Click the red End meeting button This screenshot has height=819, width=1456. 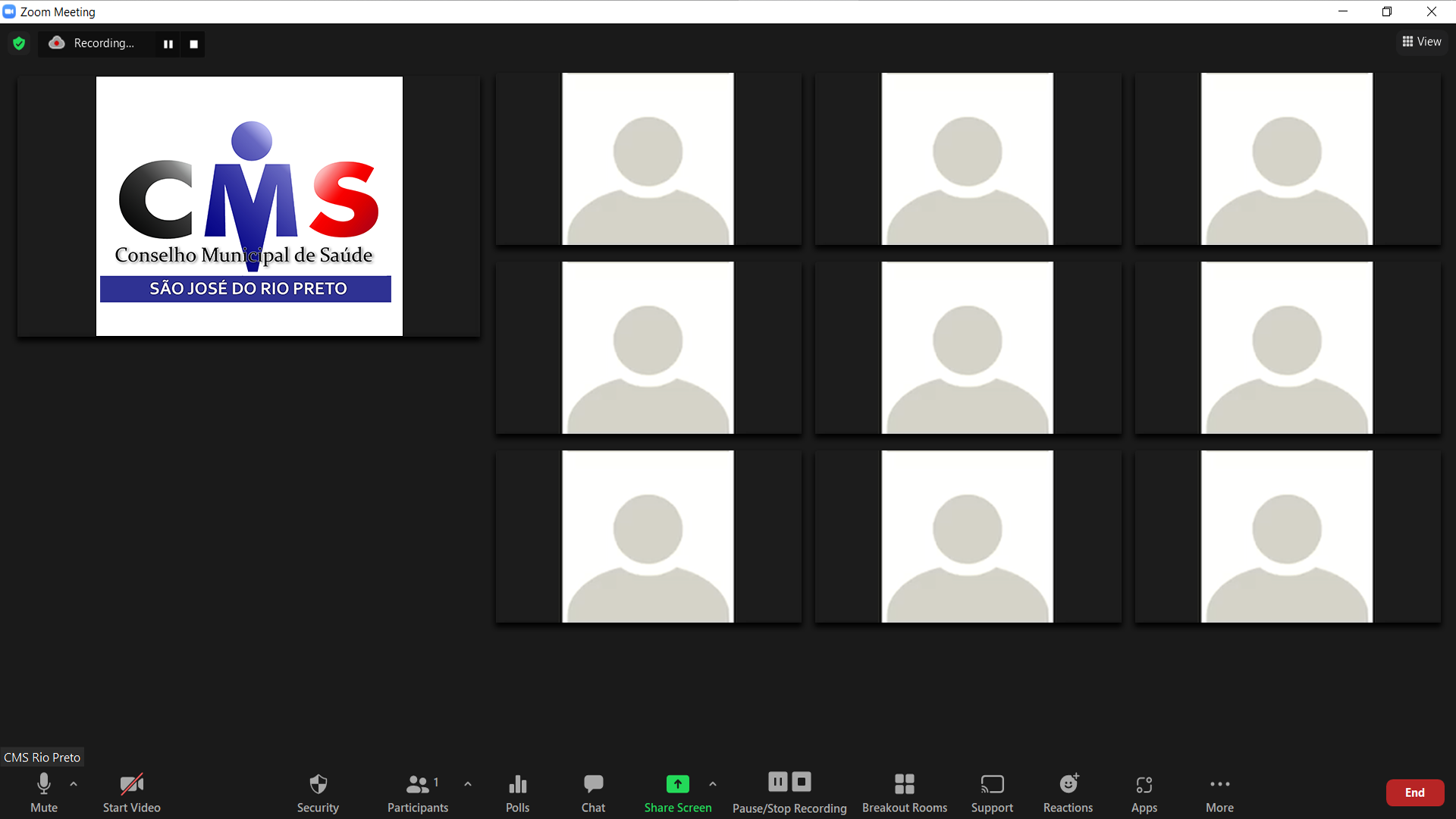point(1415,792)
